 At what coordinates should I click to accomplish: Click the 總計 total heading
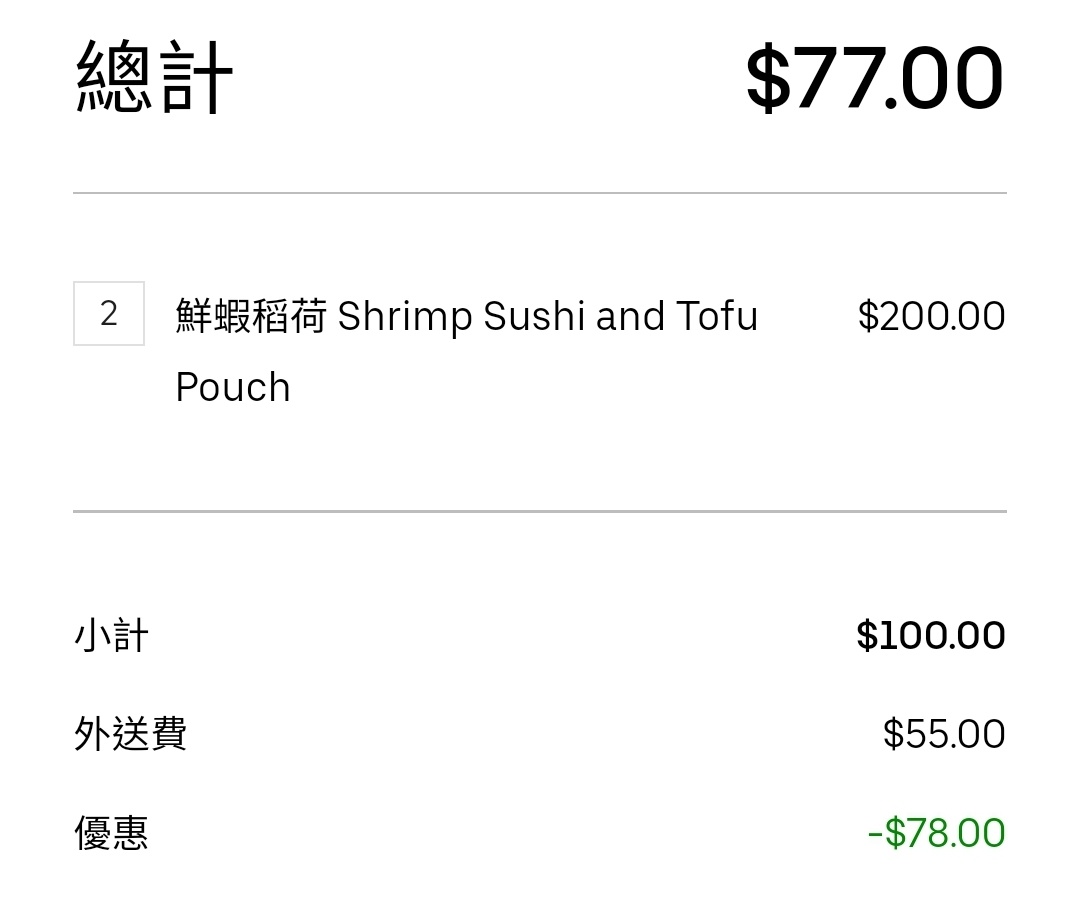[x=154, y=76]
